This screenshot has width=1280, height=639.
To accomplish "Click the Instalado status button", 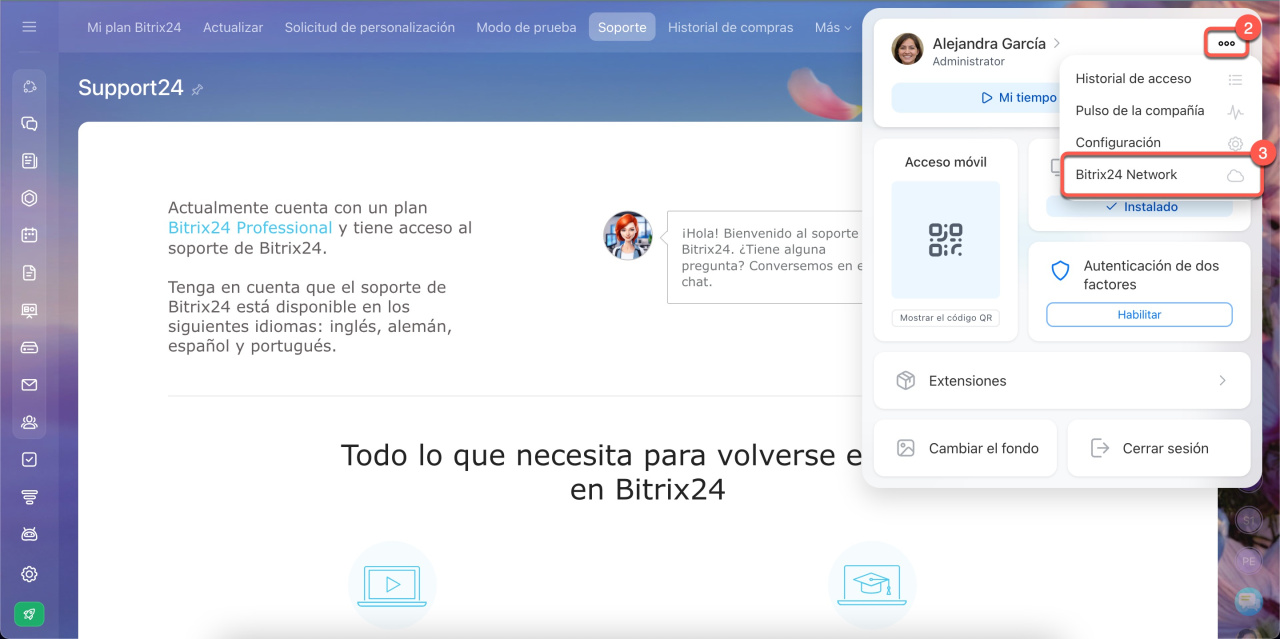I will tap(1139, 207).
